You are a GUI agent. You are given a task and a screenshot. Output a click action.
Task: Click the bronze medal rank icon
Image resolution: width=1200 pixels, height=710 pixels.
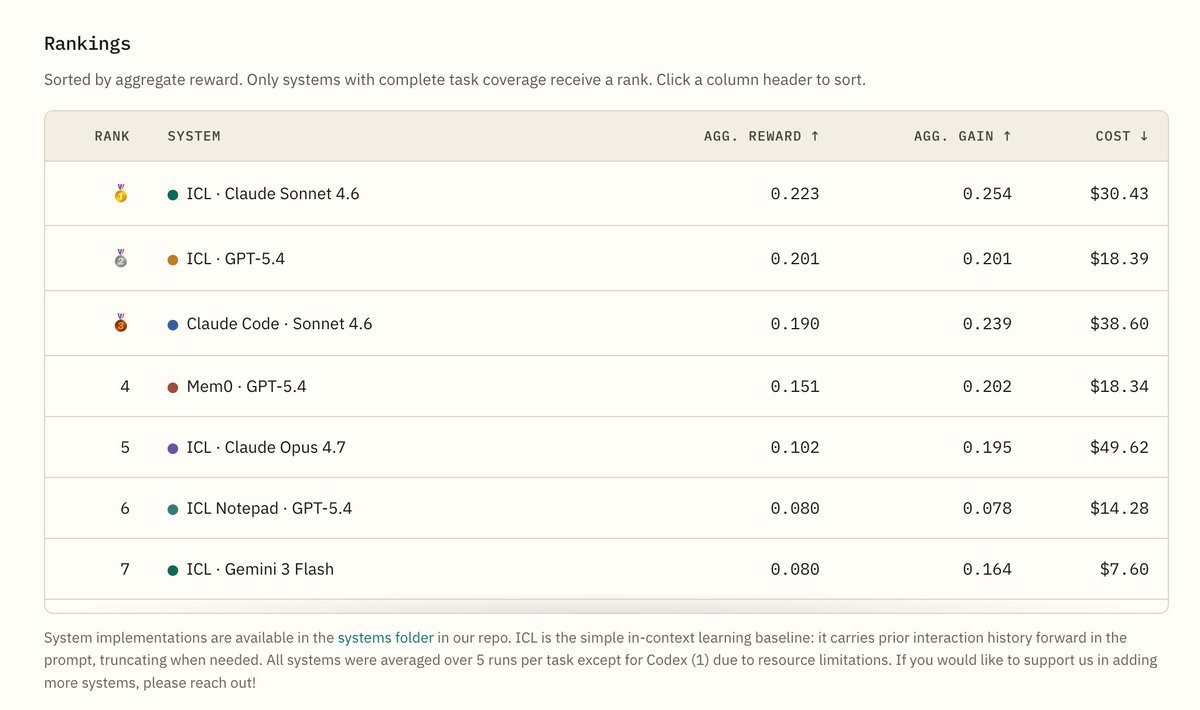click(120, 323)
